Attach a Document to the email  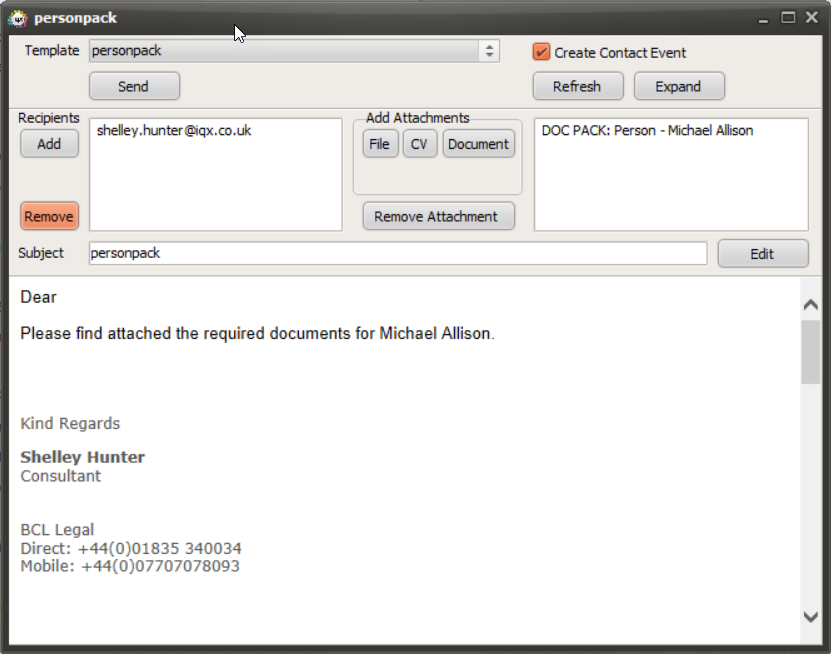[x=479, y=144]
